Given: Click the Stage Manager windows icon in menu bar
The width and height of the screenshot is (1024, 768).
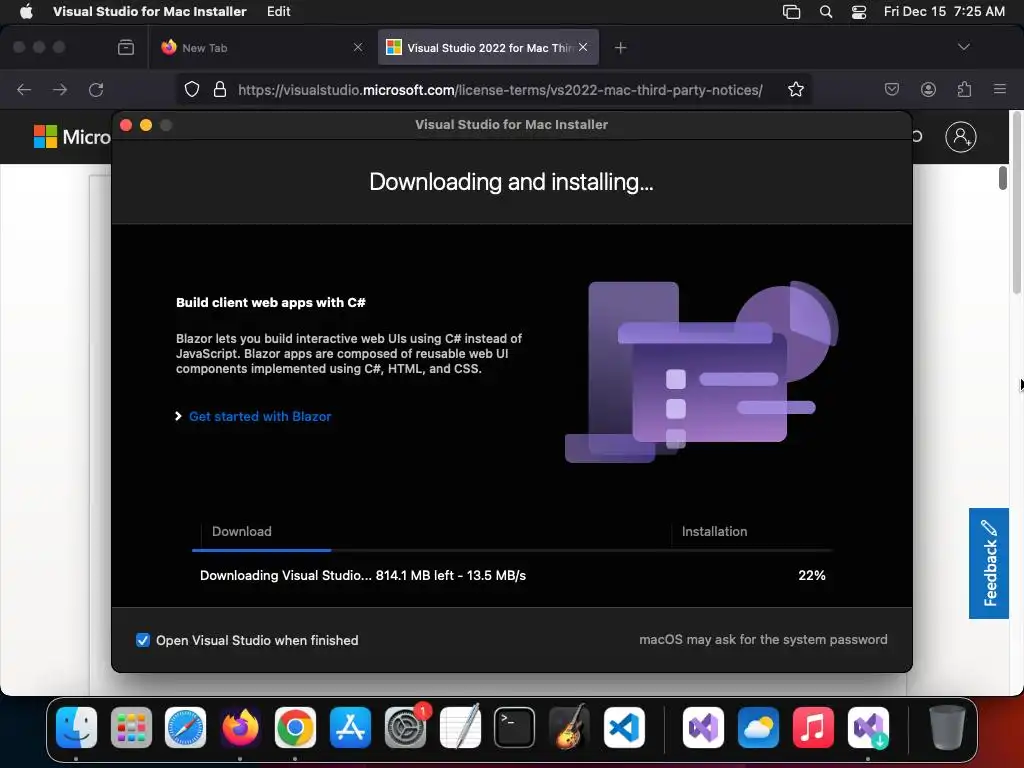Looking at the screenshot, I should pos(791,11).
